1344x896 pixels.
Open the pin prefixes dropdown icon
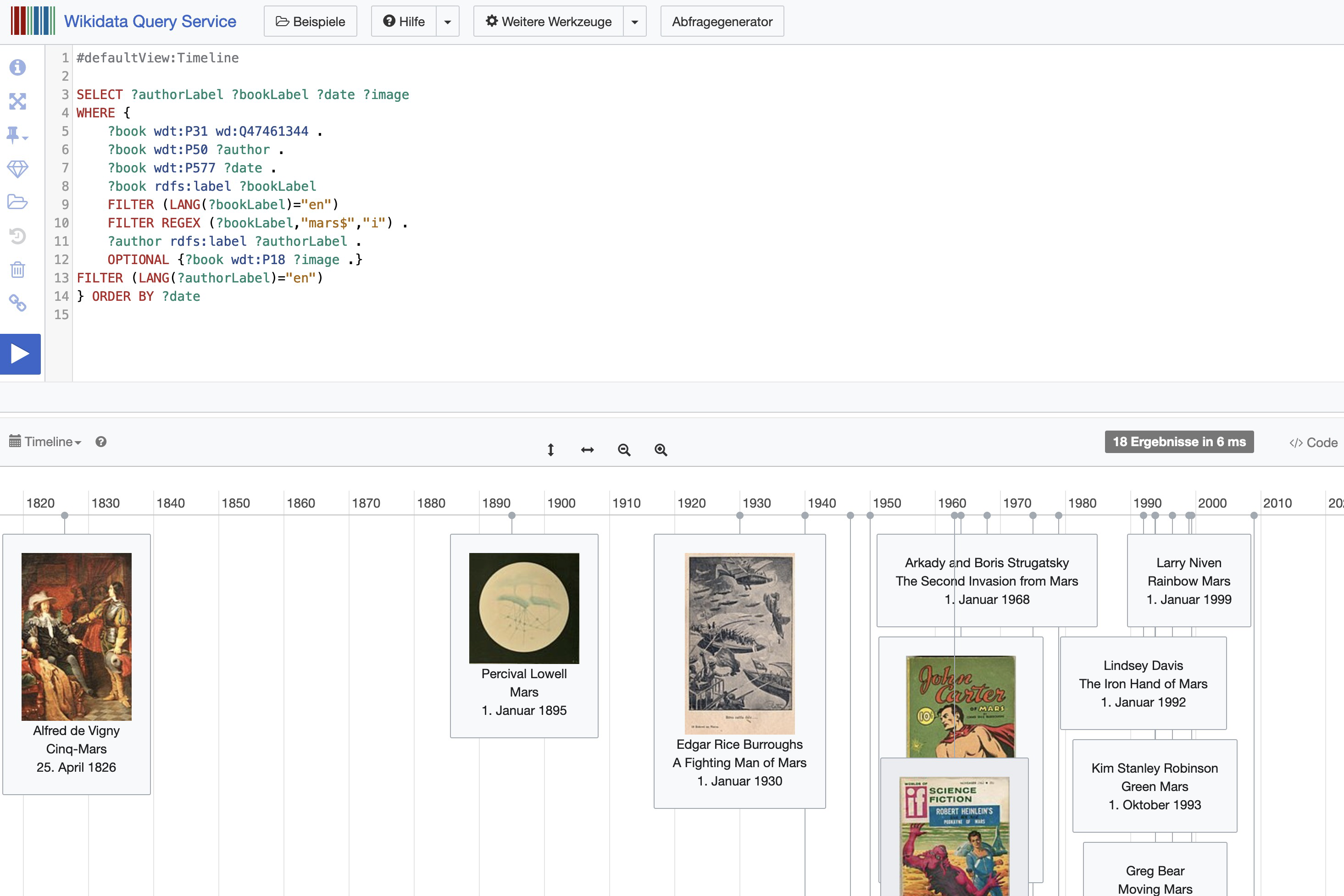[x=17, y=135]
